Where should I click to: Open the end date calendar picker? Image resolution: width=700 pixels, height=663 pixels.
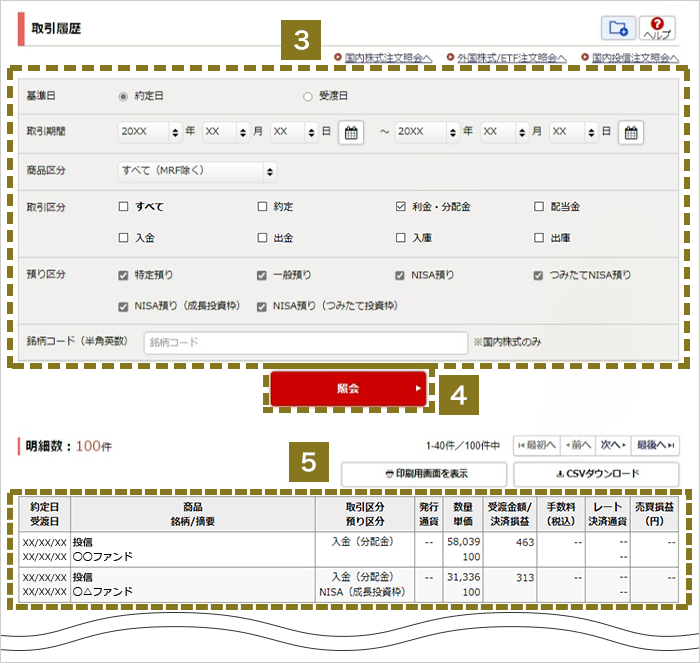[630, 132]
